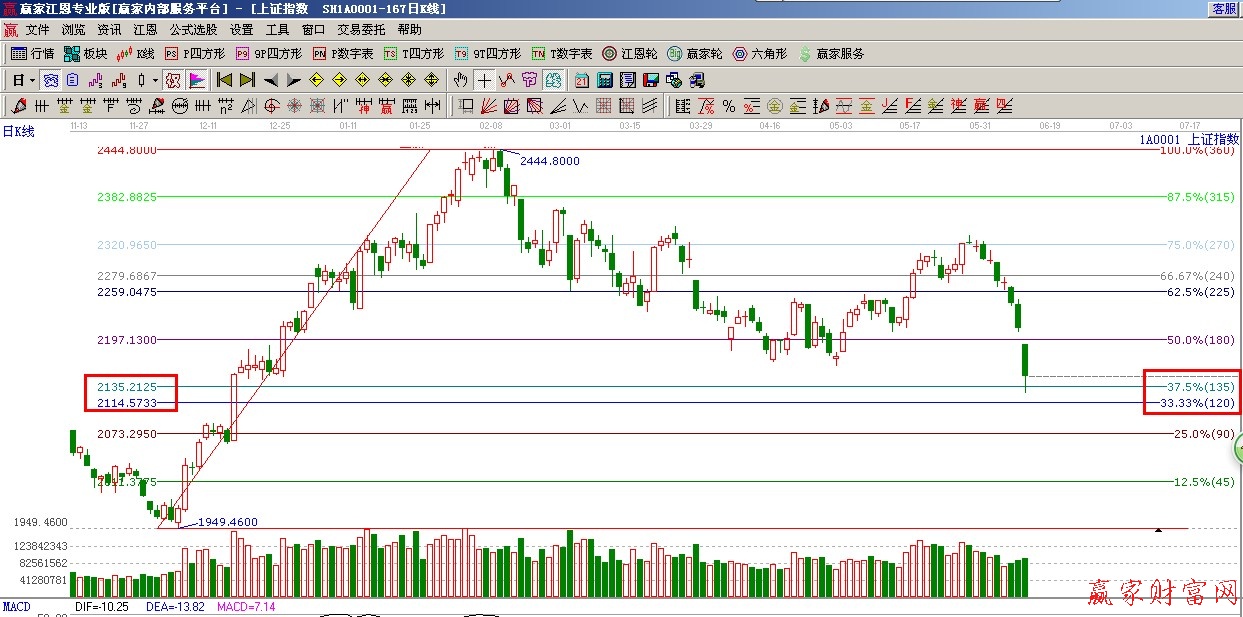Click the yellow diamond left-arrow icon
The width and height of the screenshot is (1243, 617).
(x=317, y=80)
